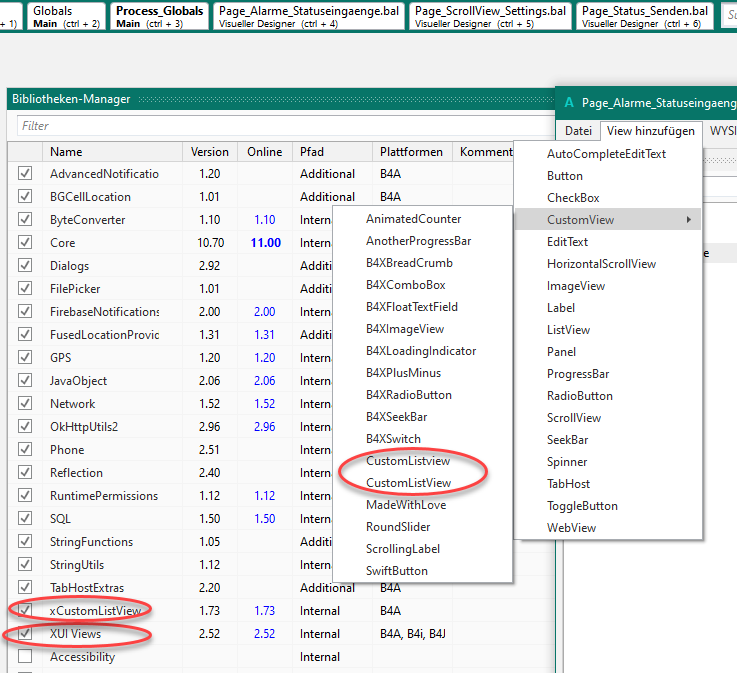Image resolution: width=737 pixels, height=673 pixels.
Task: Sort libraries by the Version column
Action: click(210, 152)
